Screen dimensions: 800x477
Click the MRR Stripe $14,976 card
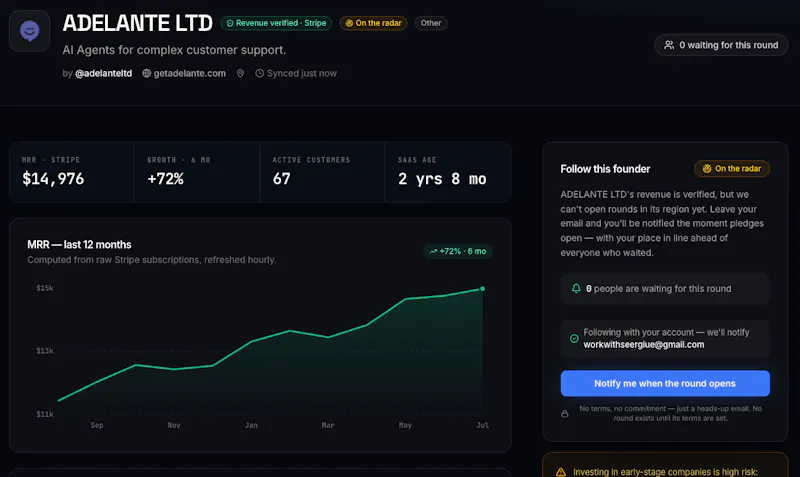(72, 172)
